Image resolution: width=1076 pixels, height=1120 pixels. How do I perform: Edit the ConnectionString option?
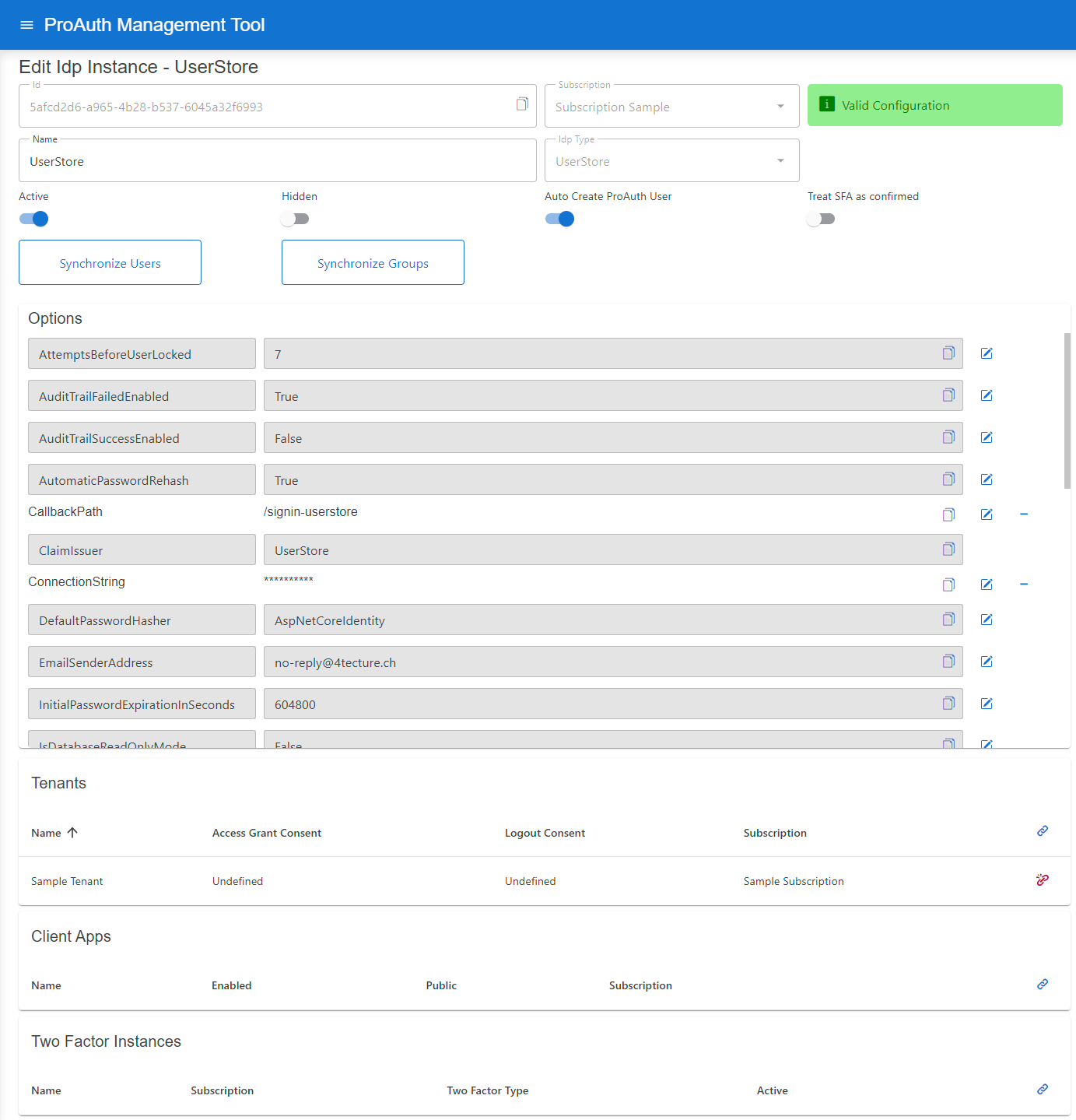point(987,585)
